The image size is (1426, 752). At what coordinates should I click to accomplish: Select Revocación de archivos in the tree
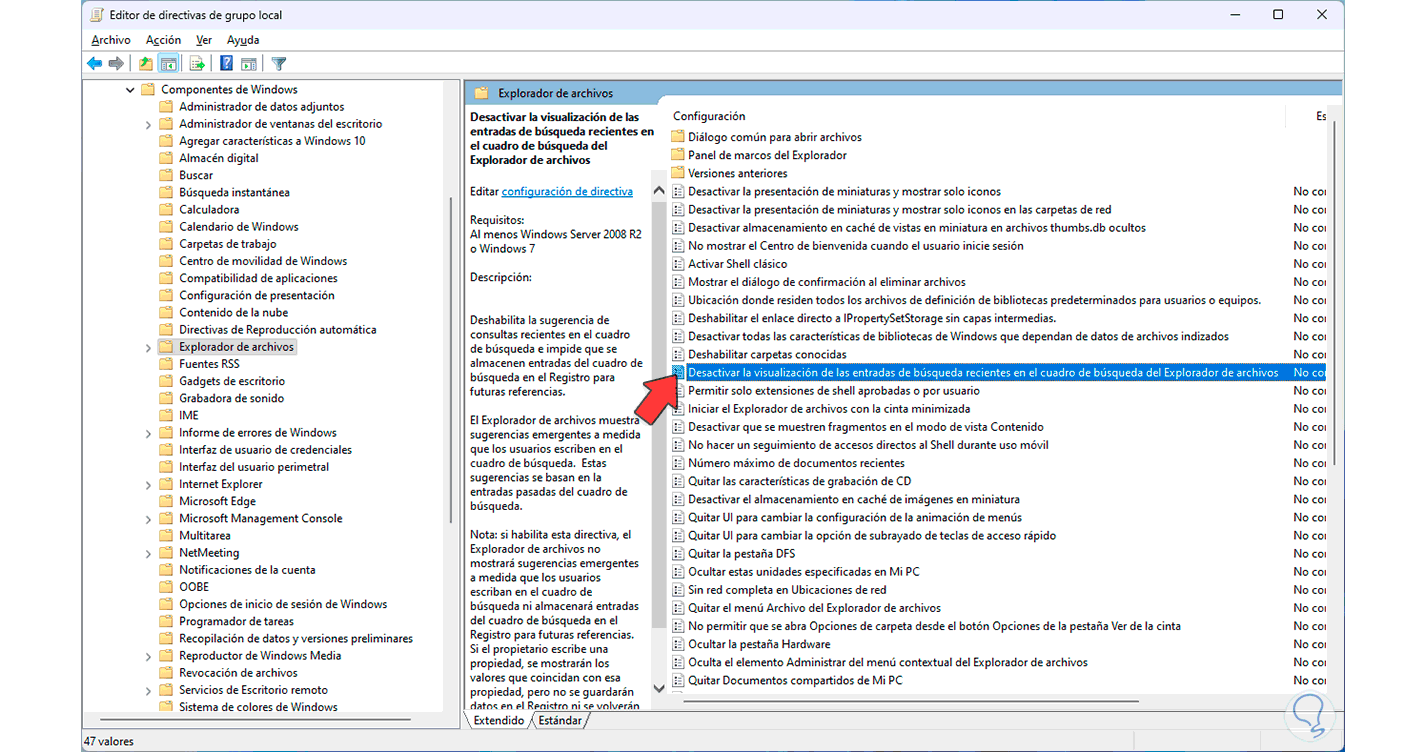click(238, 673)
